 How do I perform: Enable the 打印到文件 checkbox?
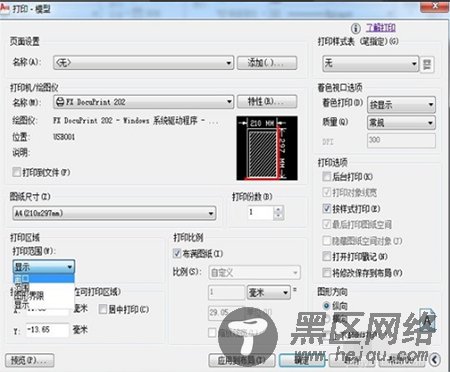click(16, 172)
